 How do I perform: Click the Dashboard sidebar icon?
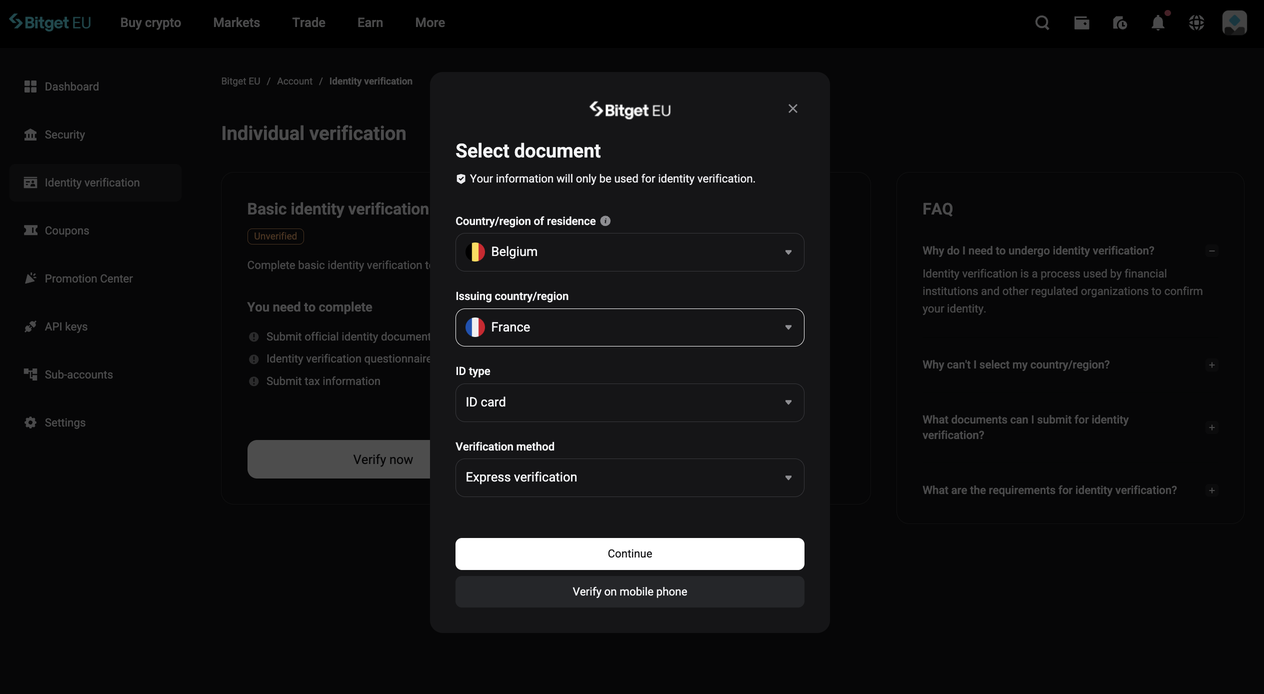coord(30,87)
